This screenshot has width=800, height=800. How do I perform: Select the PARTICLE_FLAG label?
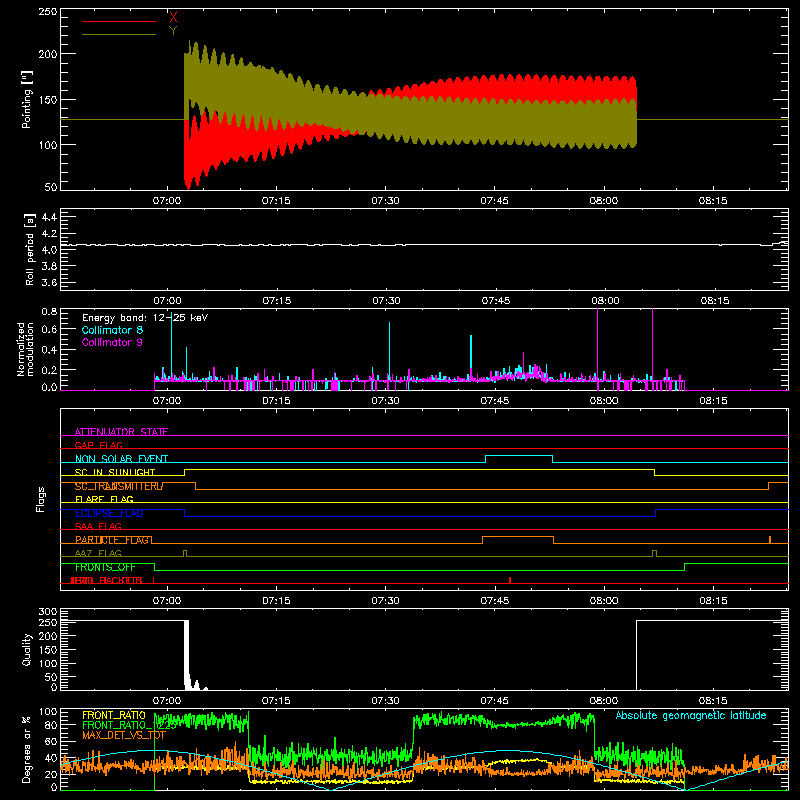point(112,540)
